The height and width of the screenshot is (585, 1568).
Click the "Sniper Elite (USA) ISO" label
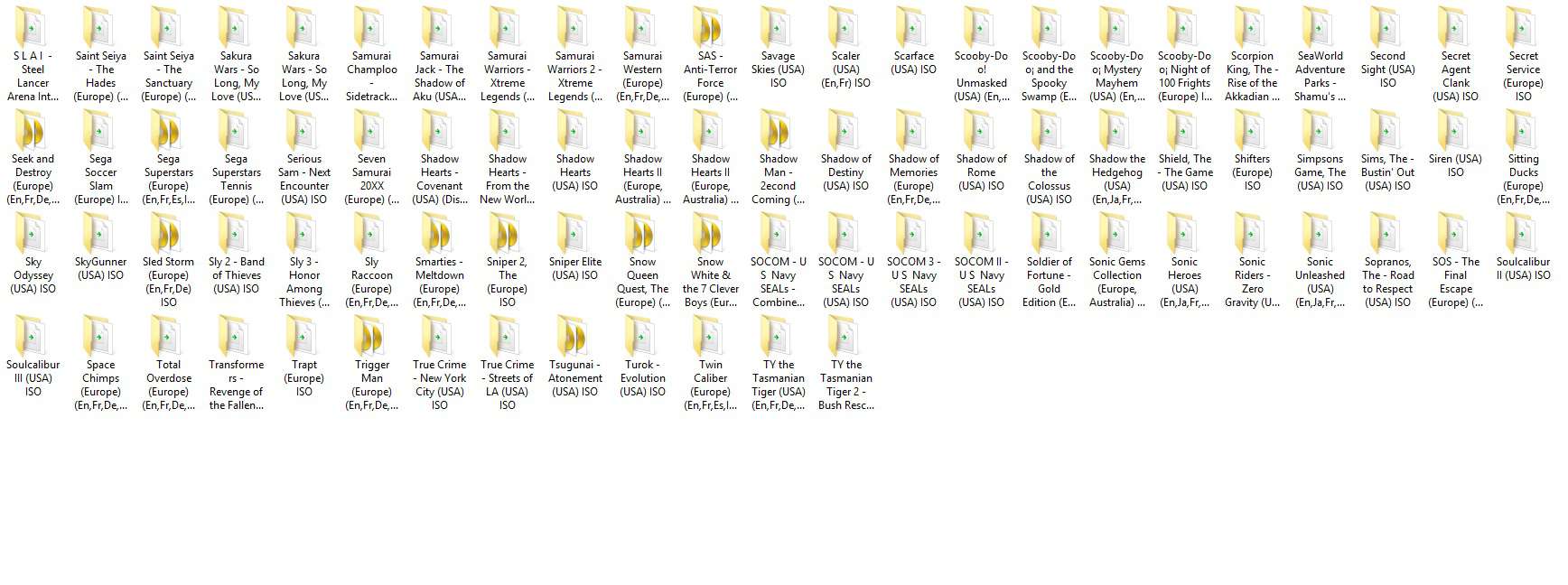tap(574, 269)
